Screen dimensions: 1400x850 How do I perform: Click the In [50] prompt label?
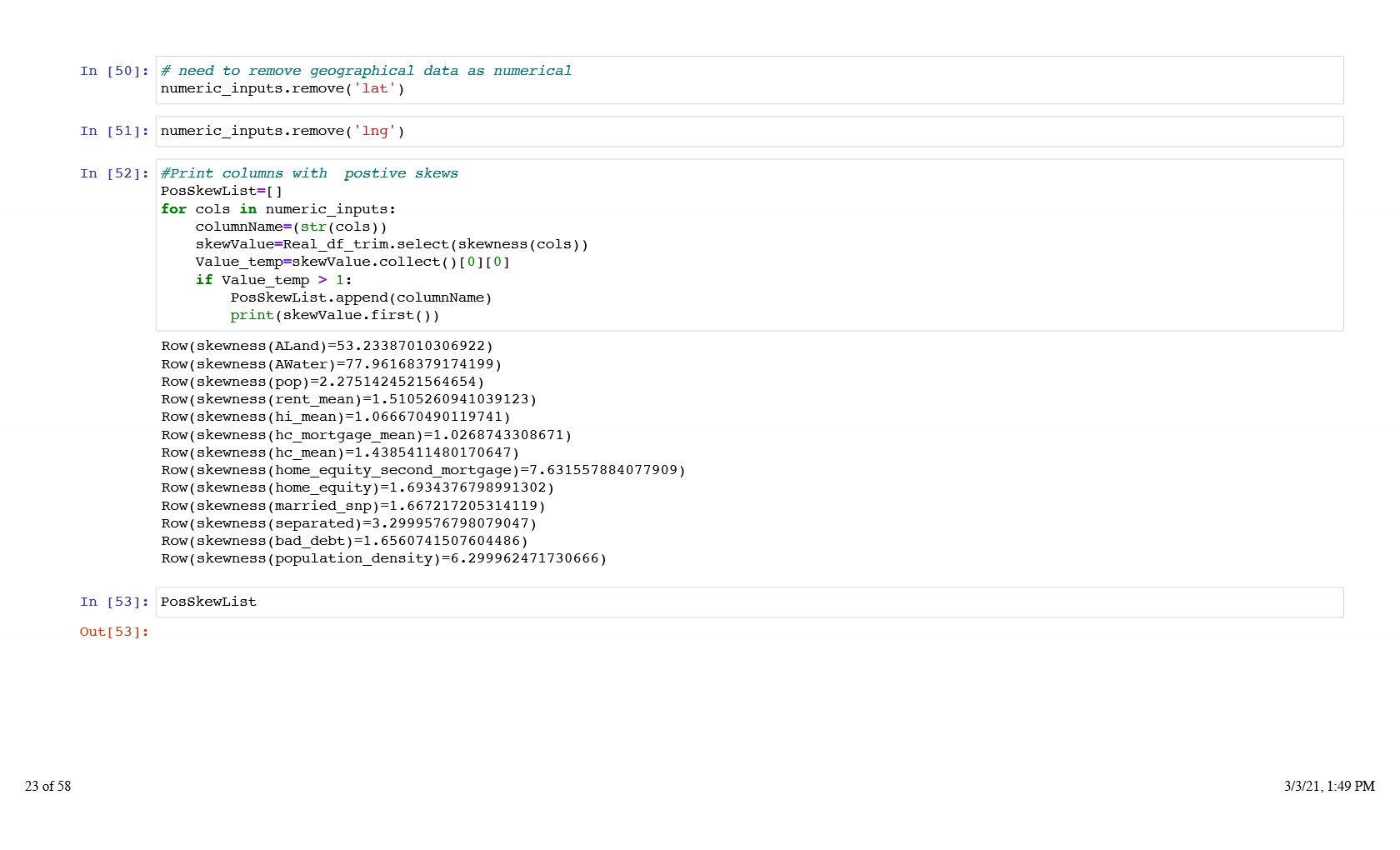click(x=114, y=72)
